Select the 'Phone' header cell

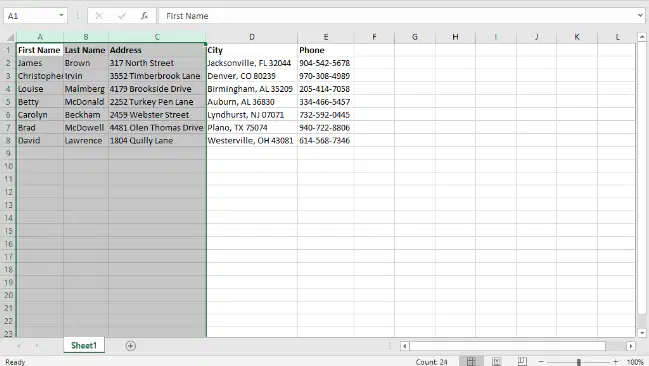(326, 50)
